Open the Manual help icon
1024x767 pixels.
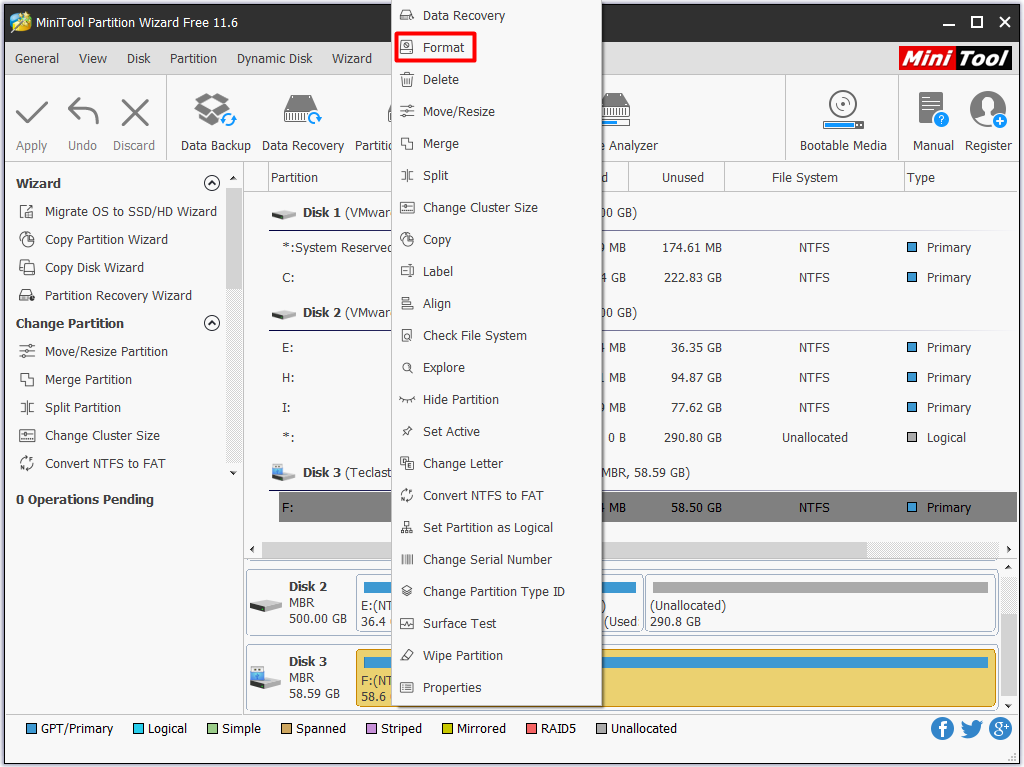coord(932,112)
